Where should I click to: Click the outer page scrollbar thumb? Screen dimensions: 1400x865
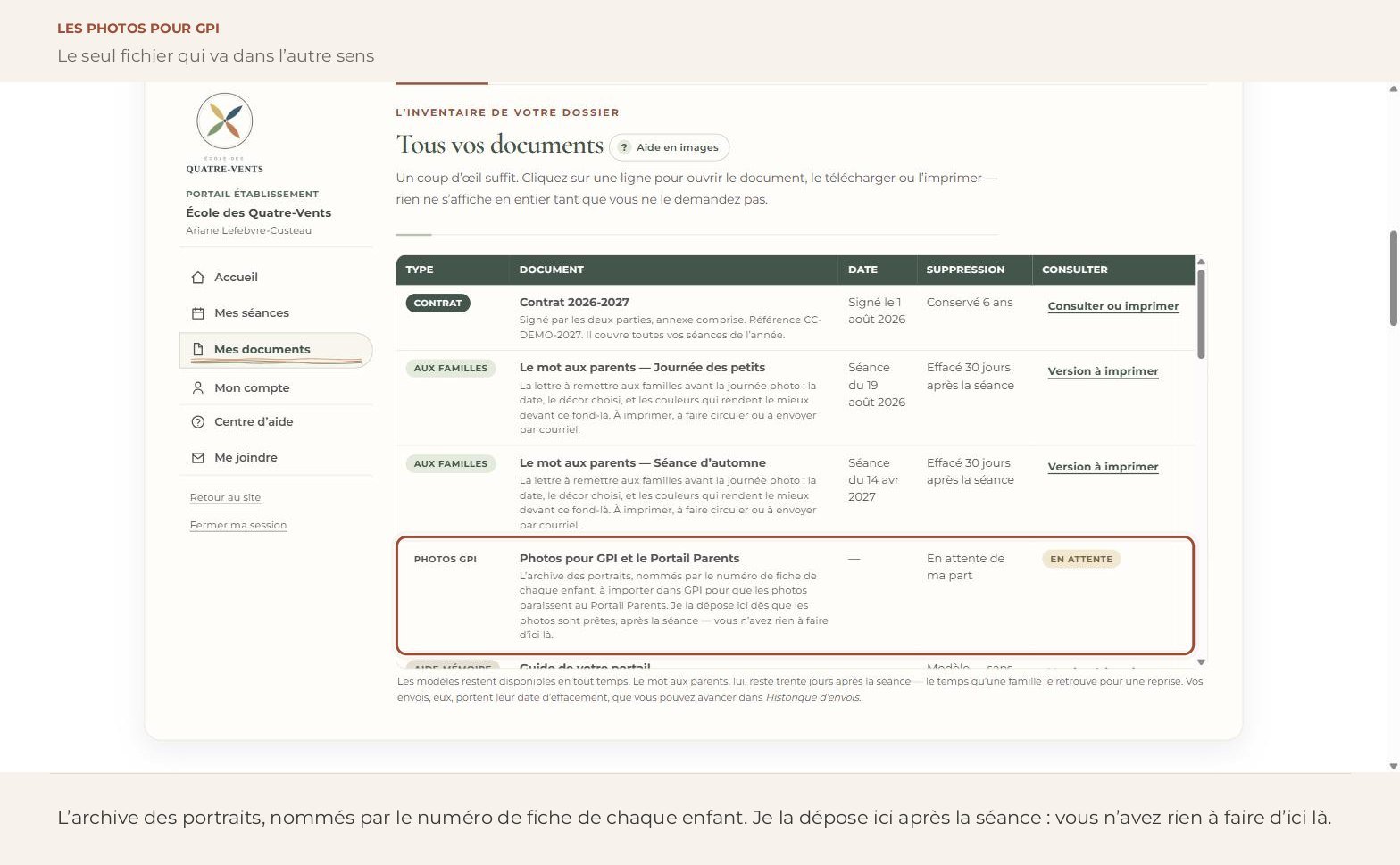tap(1393, 278)
